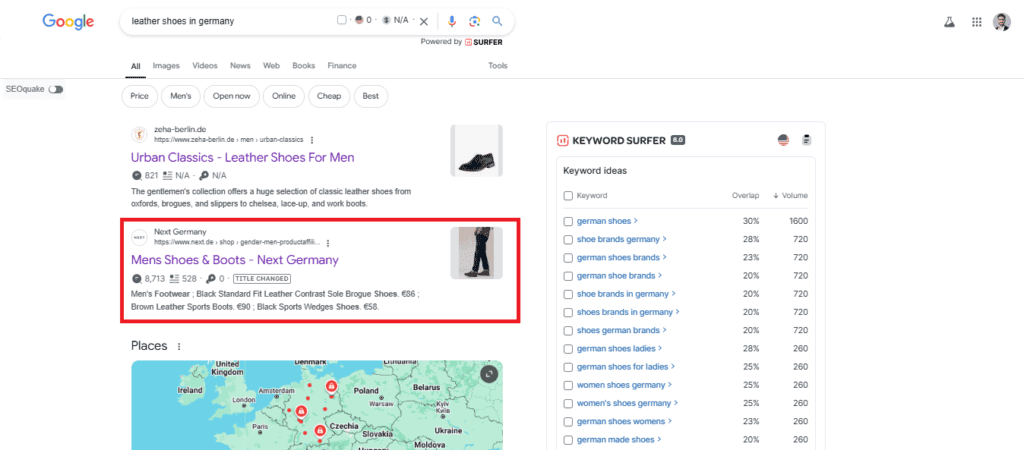Check the 'german shoes' keyword checkbox
The height and width of the screenshot is (450, 1024).
point(569,221)
